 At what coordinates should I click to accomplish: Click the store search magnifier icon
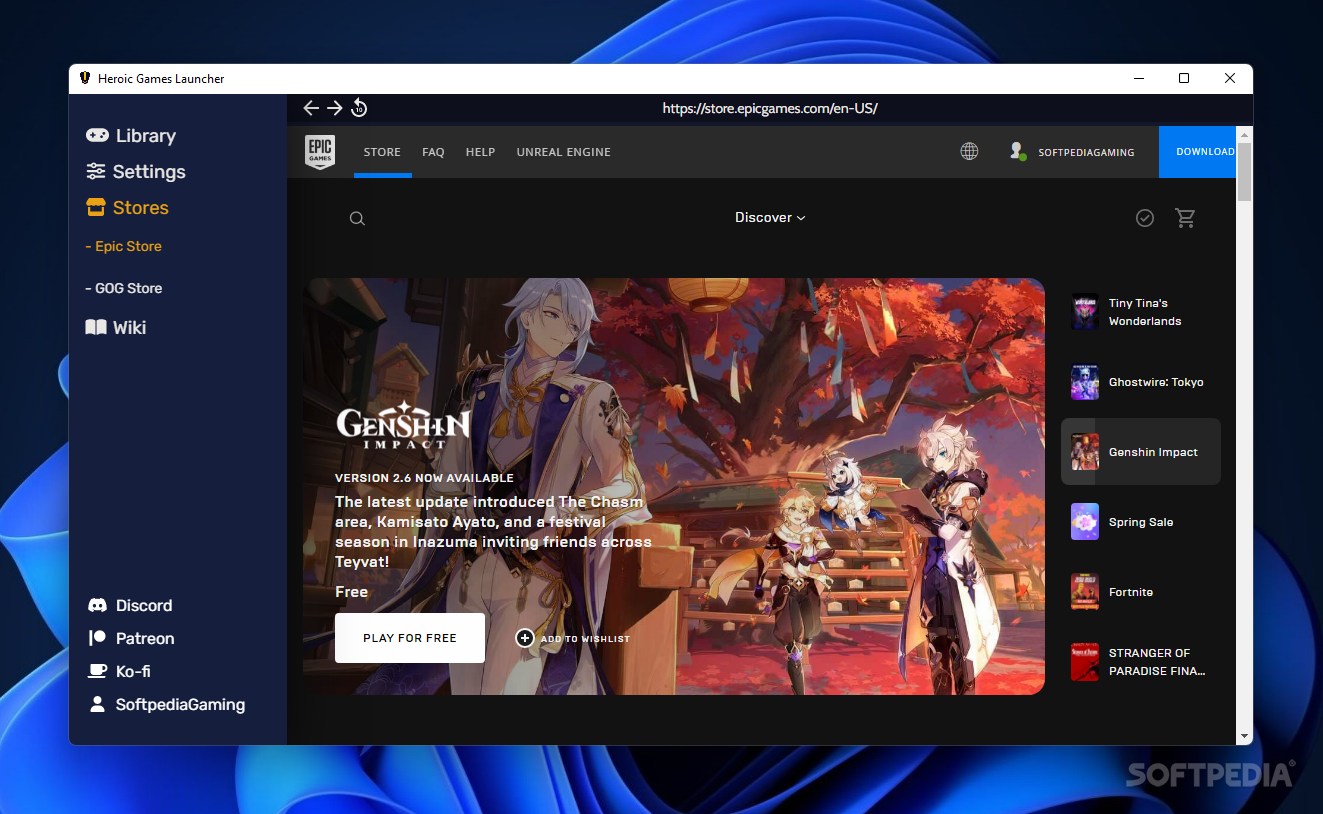[357, 218]
